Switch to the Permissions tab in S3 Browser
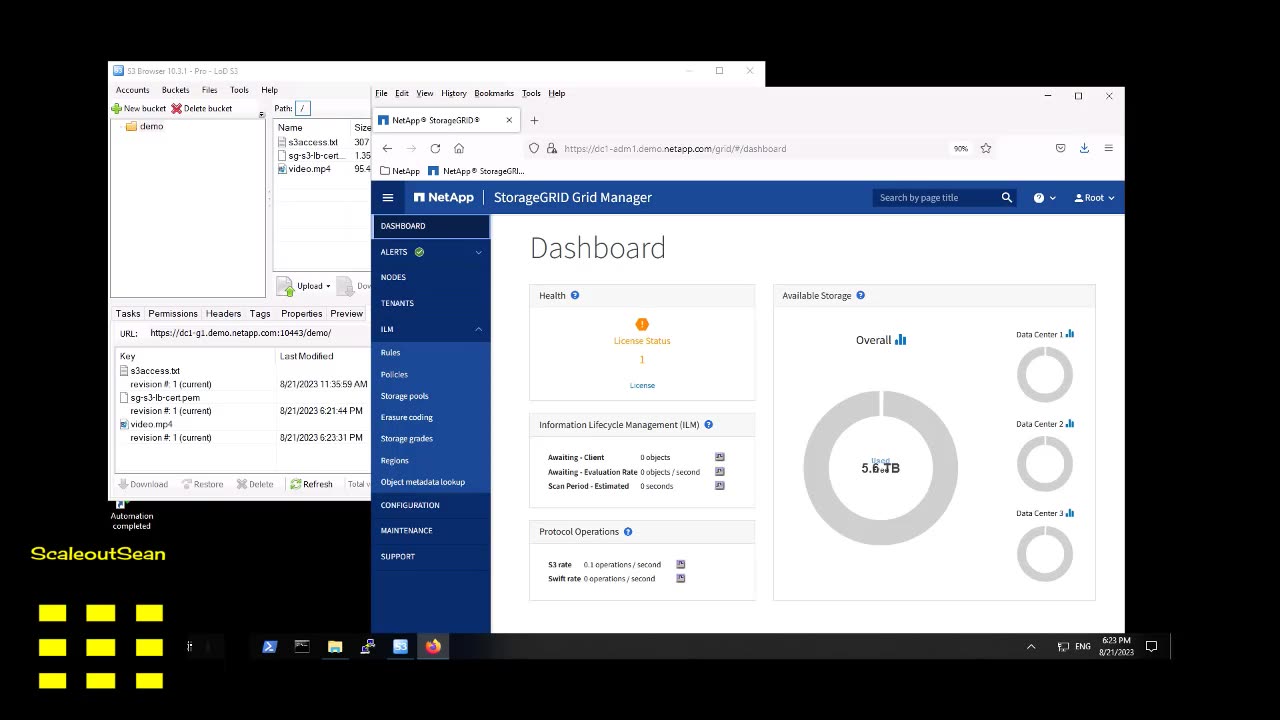Viewport: 1280px width, 720px height. 173,314
